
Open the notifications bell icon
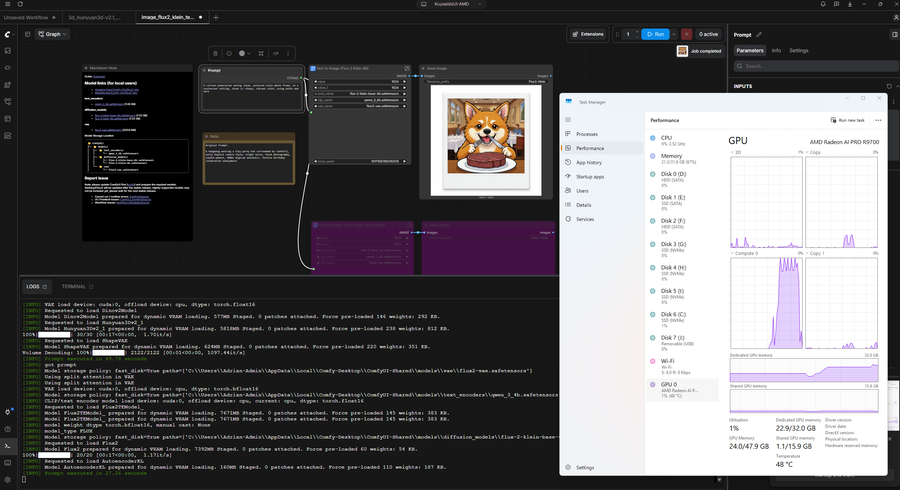[x=823, y=4]
